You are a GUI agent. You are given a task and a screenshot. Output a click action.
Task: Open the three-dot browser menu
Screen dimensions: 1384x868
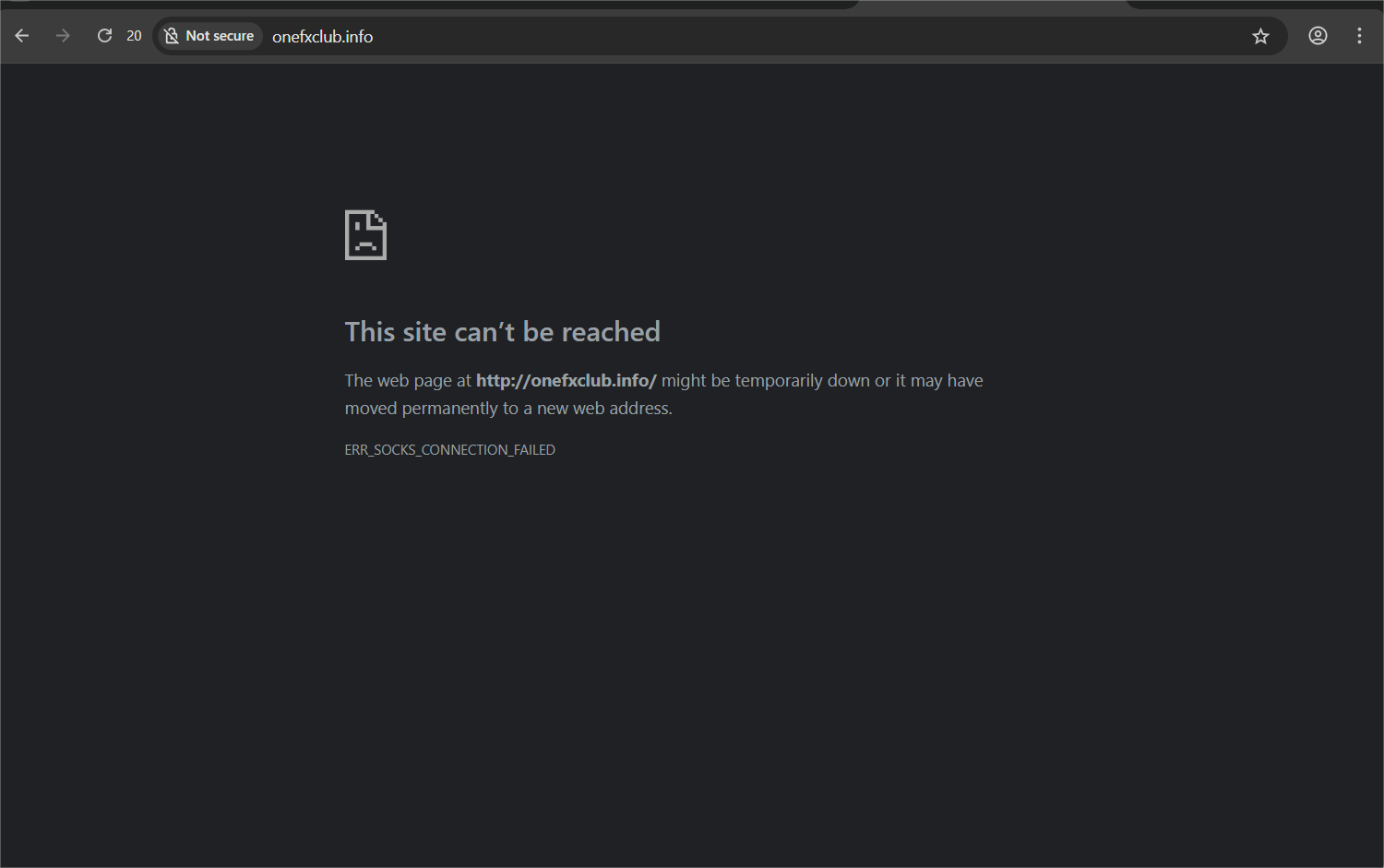pyautogui.click(x=1359, y=36)
